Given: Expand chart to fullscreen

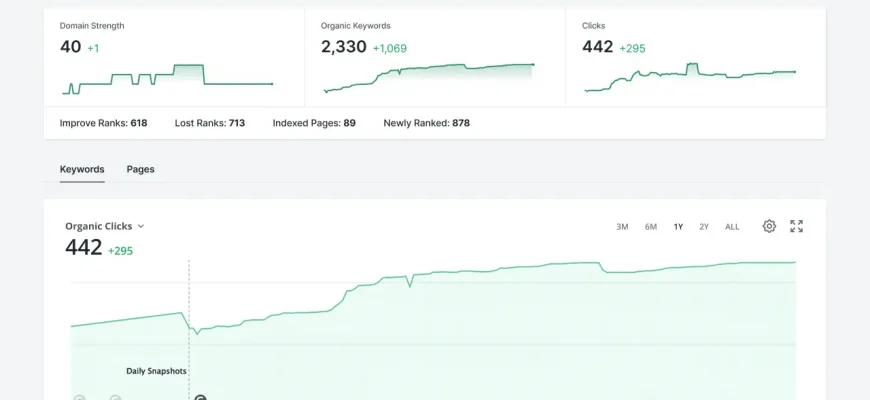Looking at the screenshot, I should click(x=796, y=226).
